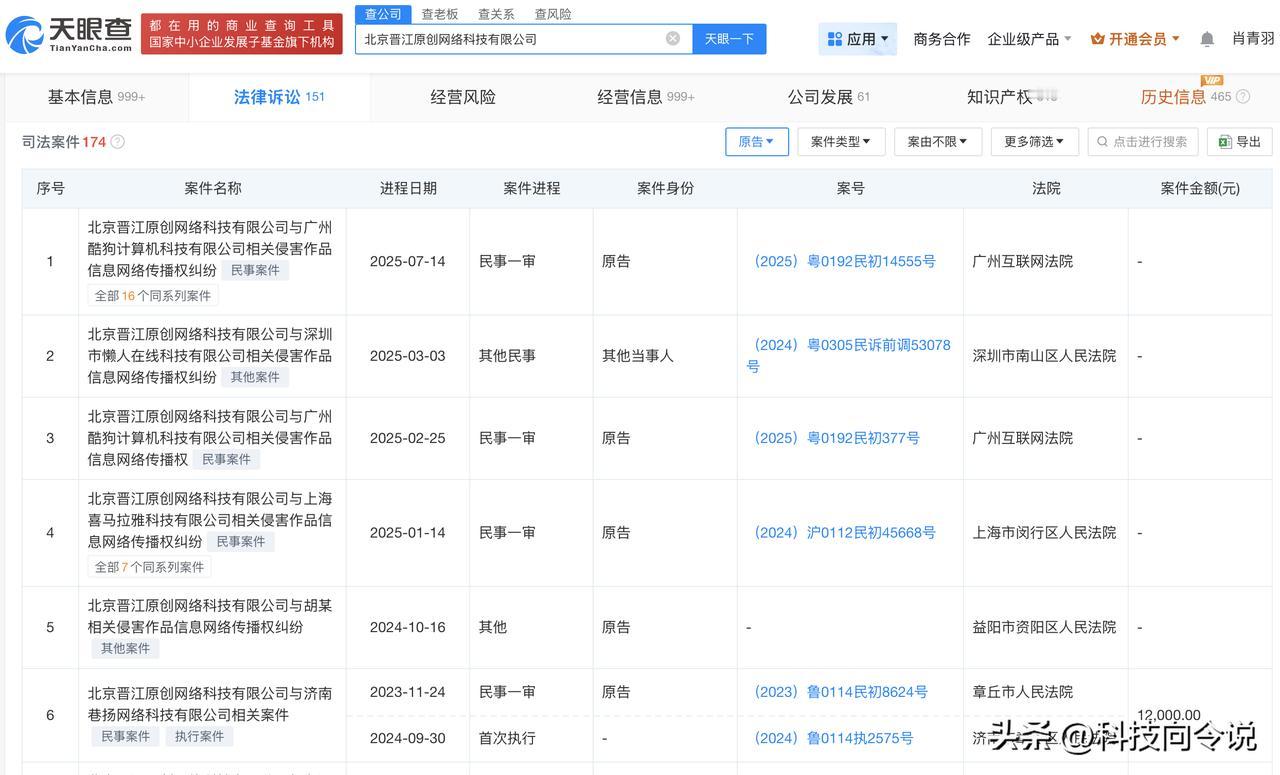Viewport: 1280px width, 775px height.
Task: Click date 2025-03-03 in row 2
Action: click(408, 356)
